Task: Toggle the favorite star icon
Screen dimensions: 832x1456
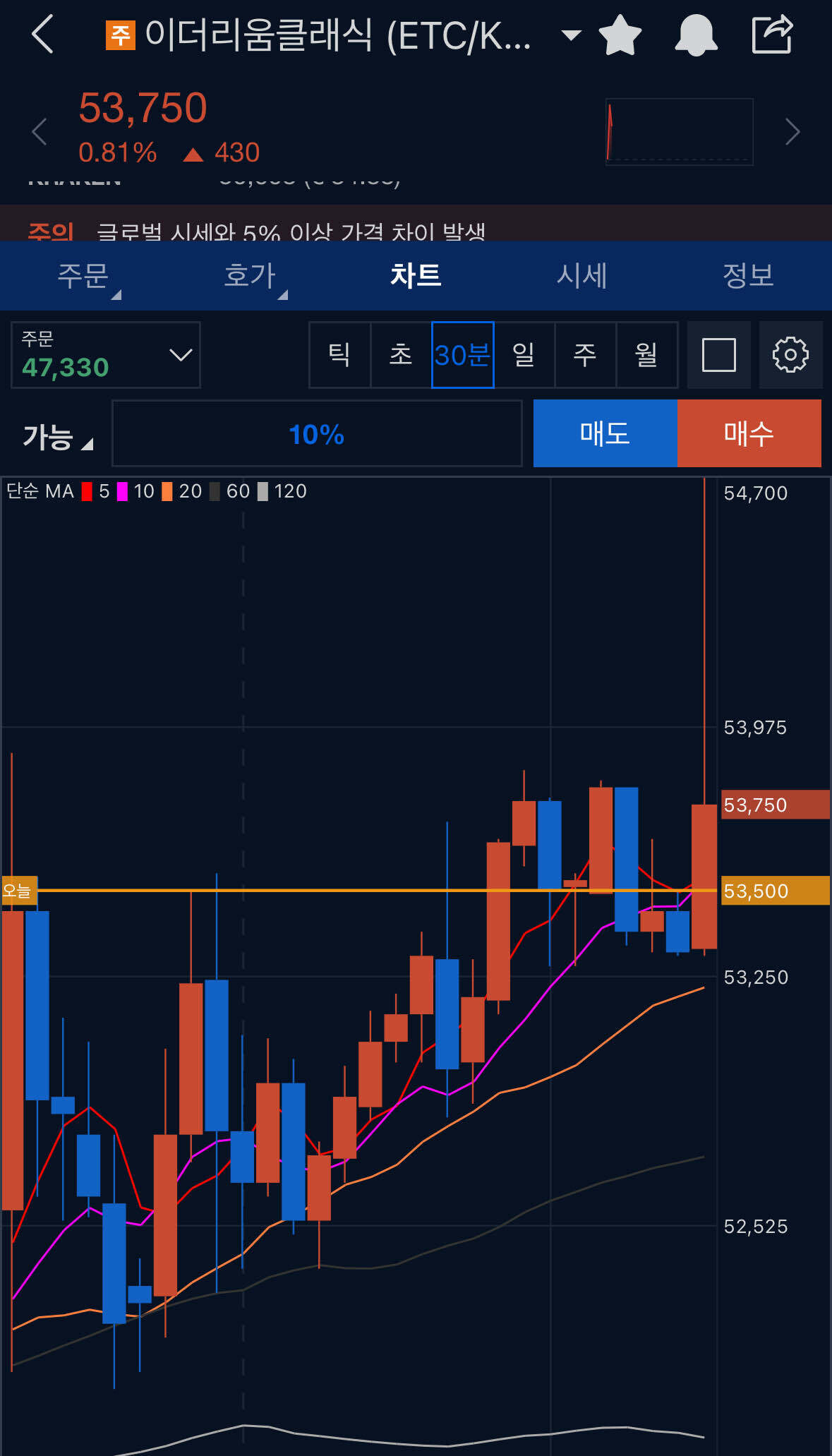Action: point(620,35)
